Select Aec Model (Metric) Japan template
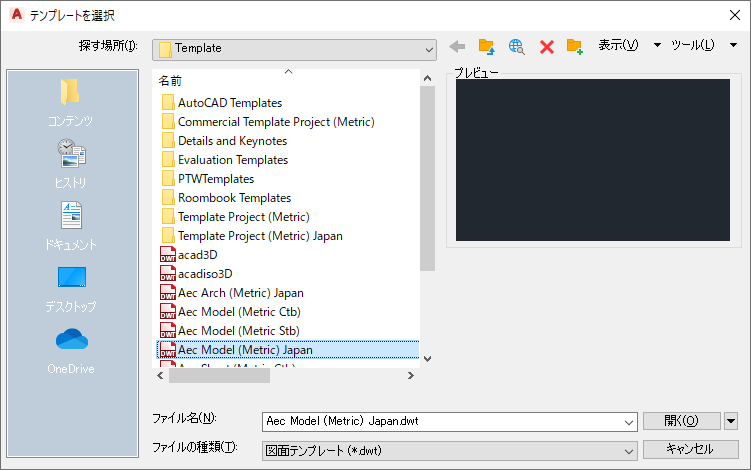Screen dimensions: 751x470 [288, 350]
